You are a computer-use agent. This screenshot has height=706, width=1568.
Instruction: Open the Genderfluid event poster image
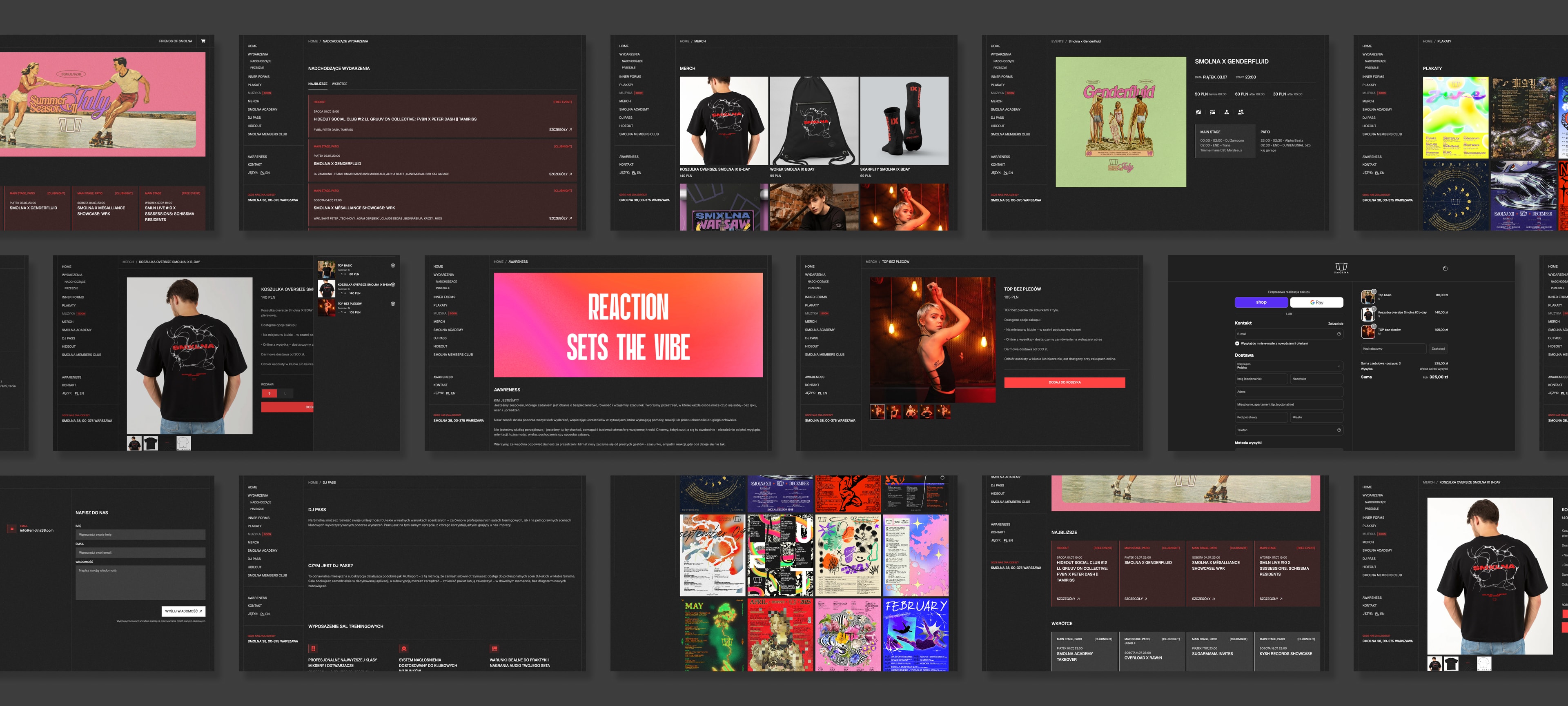(x=1120, y=122)
